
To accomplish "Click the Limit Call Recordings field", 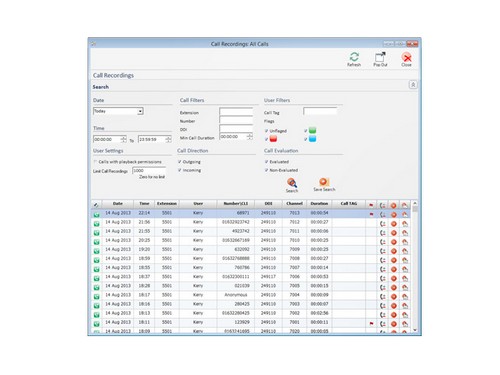I will tap(149, 171).
